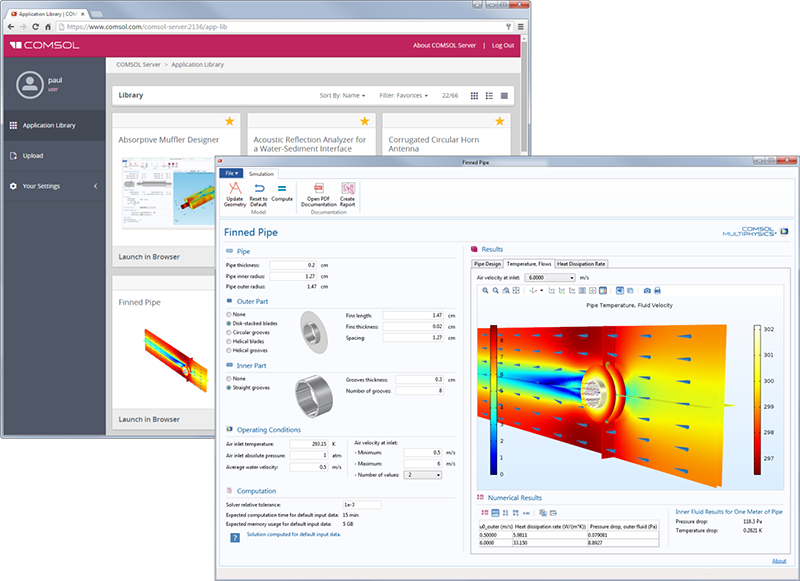This screenshot has height=581, width=800.
Task: Click Reset to Default icon
Action: click(x=259, y=188)
